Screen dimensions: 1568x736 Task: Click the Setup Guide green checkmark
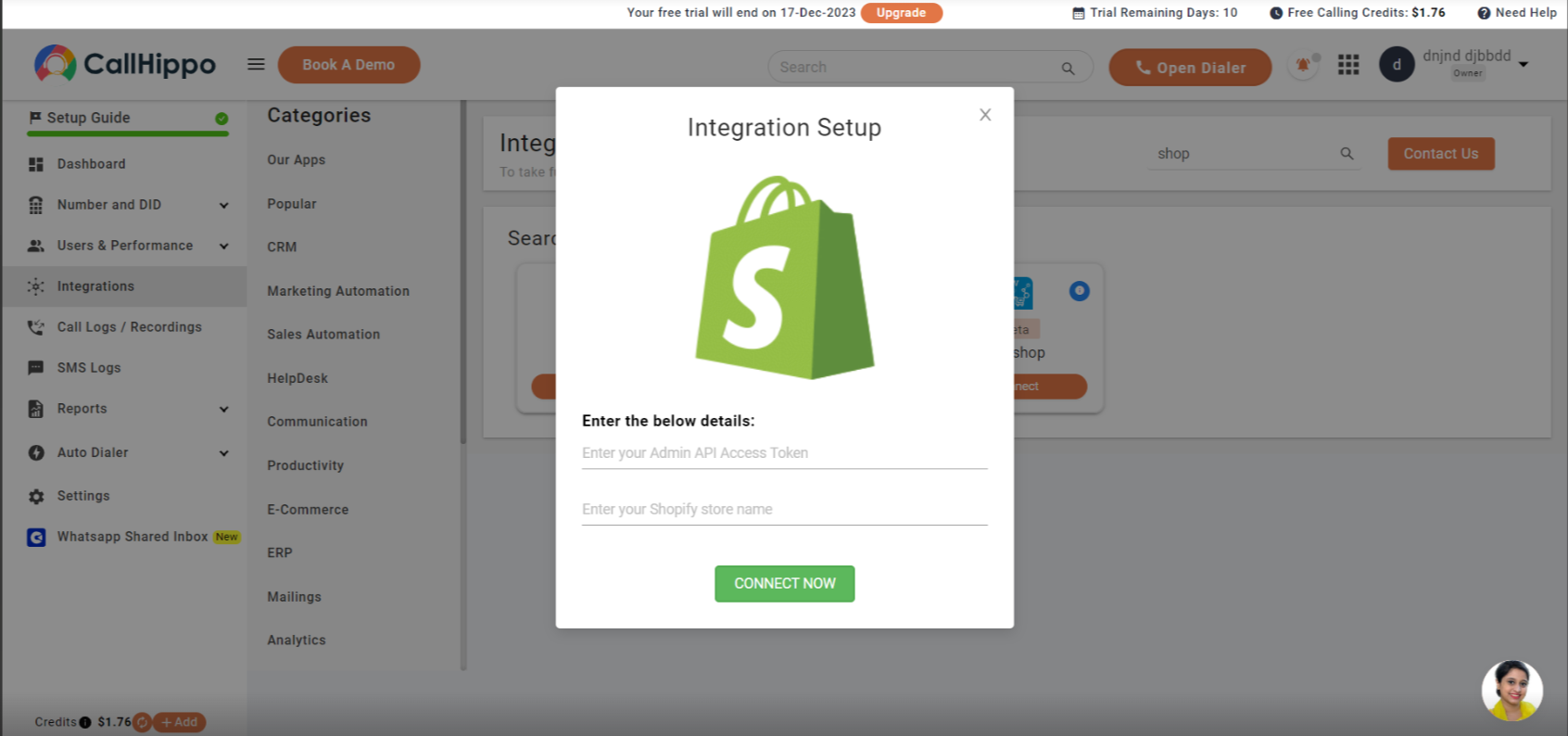(x=221, y=119)
